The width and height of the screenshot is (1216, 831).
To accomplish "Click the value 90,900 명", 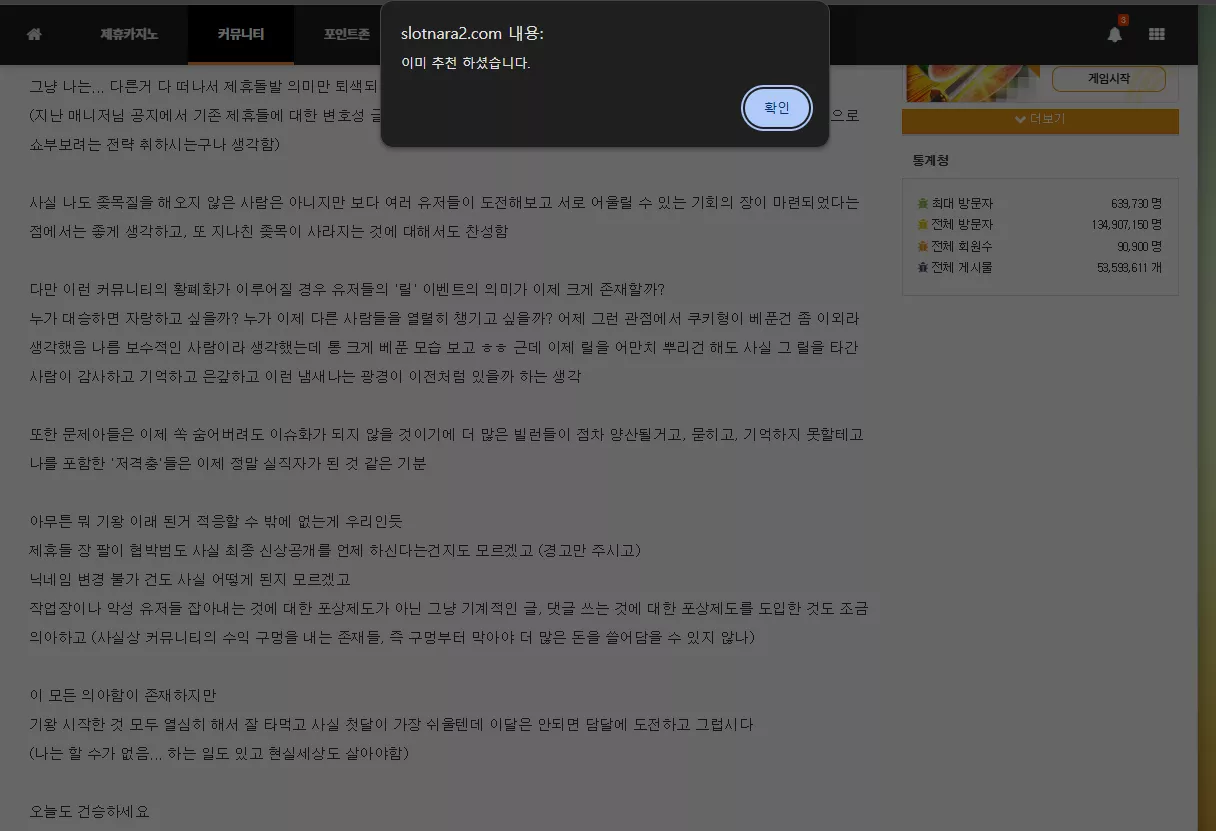I will coord(1140,246).
